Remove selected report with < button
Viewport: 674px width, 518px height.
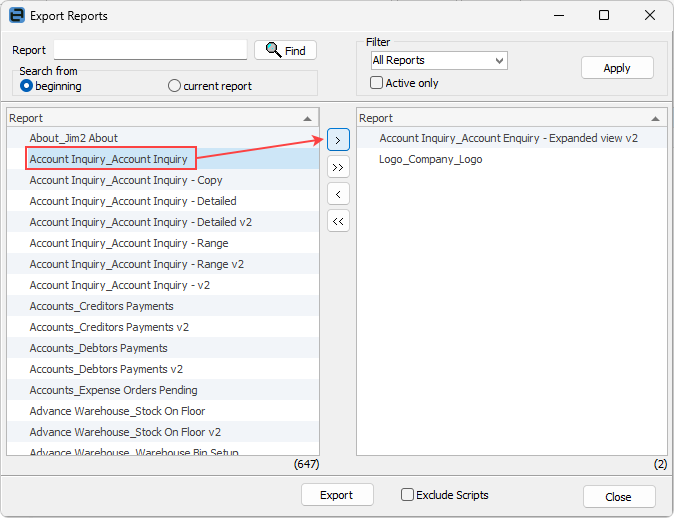point(338,194)
